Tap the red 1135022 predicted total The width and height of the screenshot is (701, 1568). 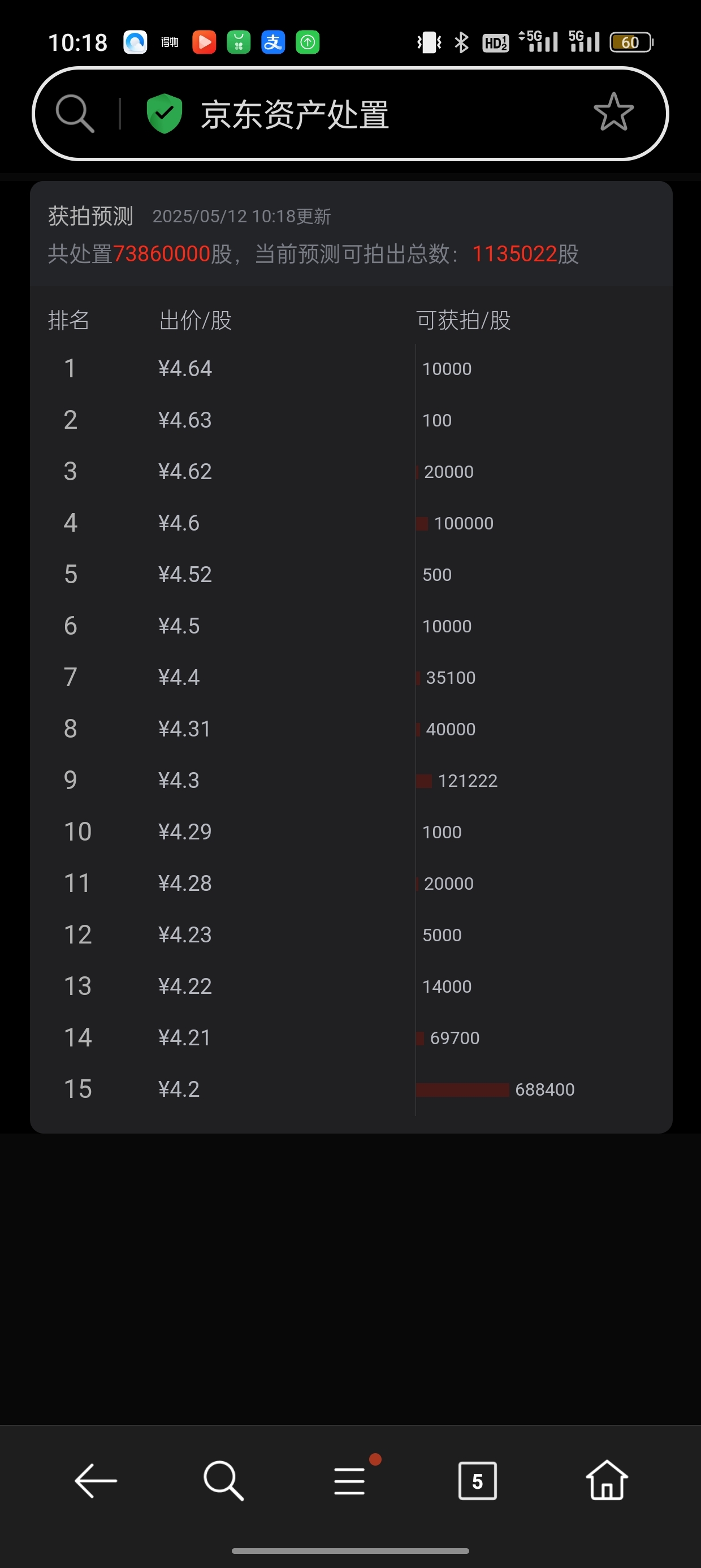pos(515,254)
